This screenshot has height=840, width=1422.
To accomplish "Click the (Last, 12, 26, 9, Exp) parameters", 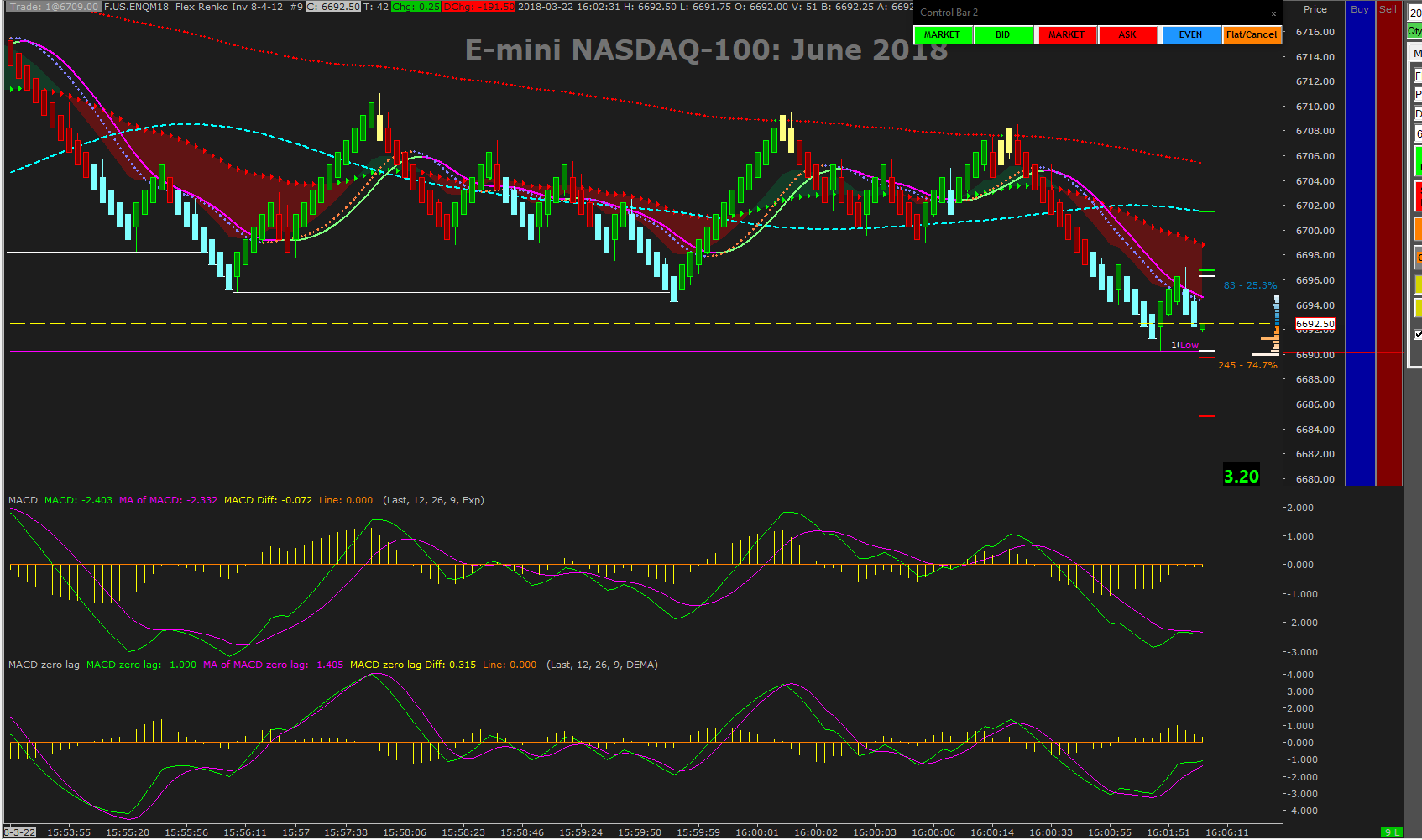I will (433, 500).
